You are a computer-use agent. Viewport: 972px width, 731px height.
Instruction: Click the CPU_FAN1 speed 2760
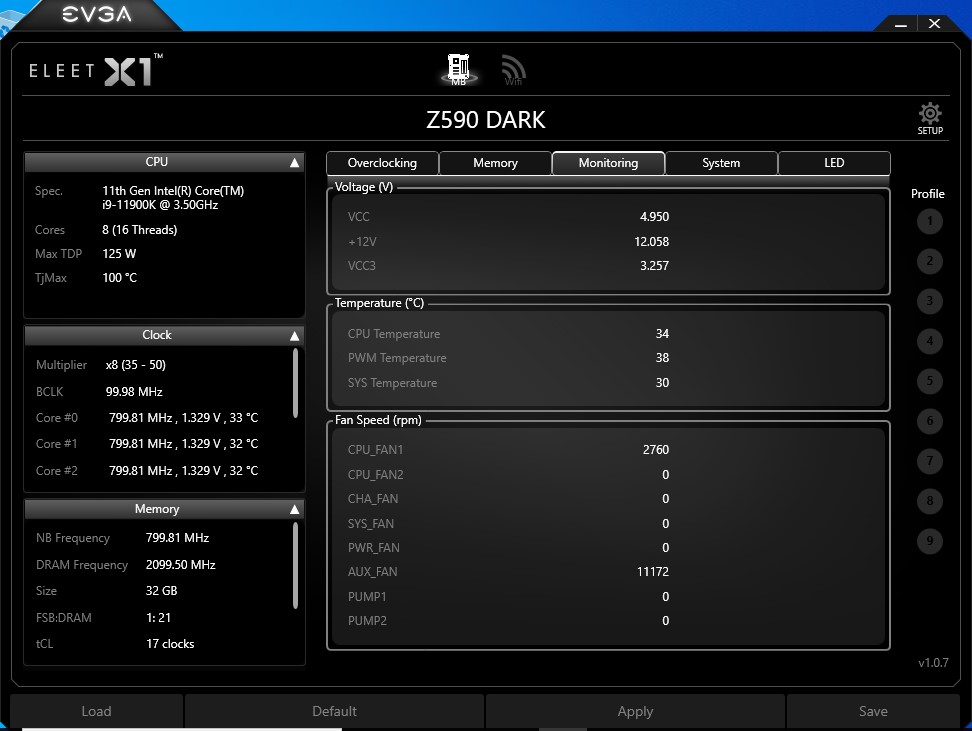(656, 450)
